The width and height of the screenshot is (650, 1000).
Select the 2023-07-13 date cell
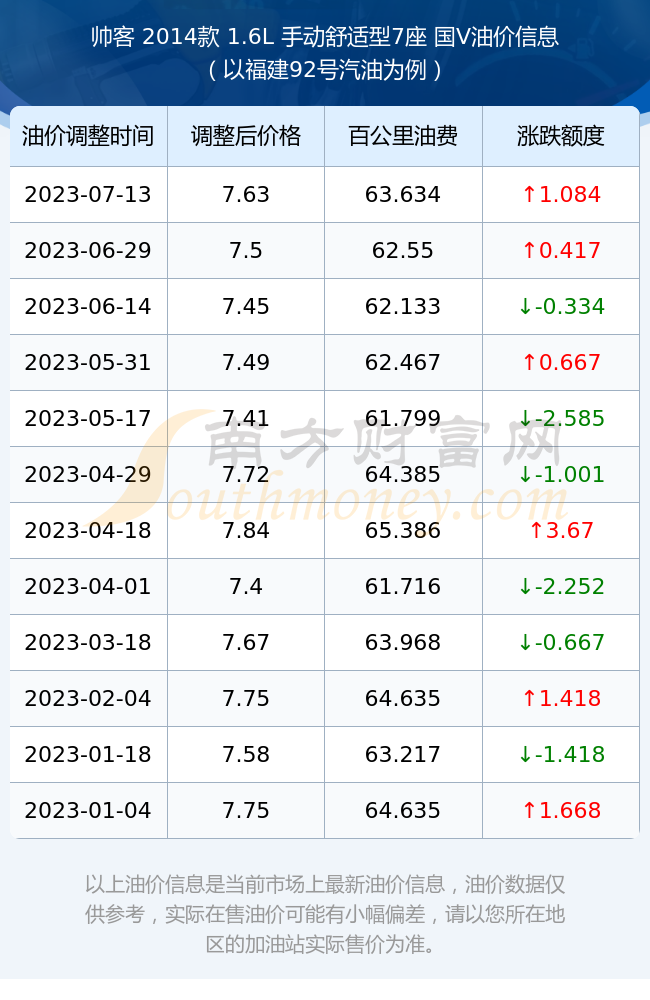coord(88,195)
